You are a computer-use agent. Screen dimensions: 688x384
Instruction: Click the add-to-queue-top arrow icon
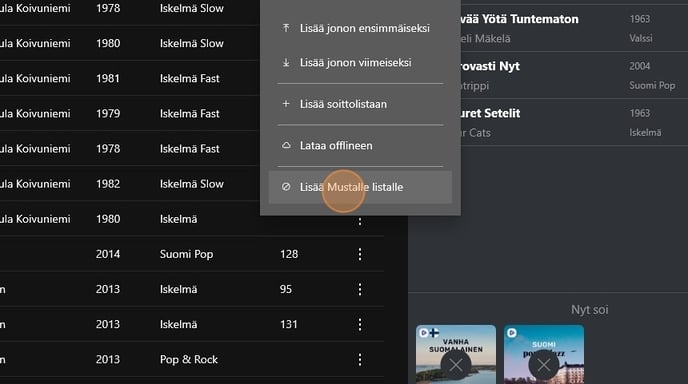(x=286, y=28)
